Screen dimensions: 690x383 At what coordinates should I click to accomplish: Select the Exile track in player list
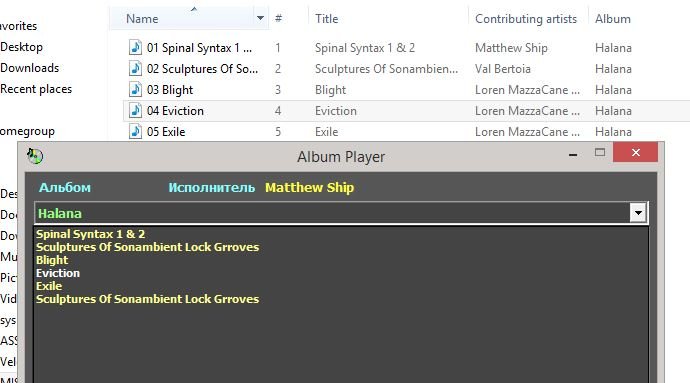(49, 286)
